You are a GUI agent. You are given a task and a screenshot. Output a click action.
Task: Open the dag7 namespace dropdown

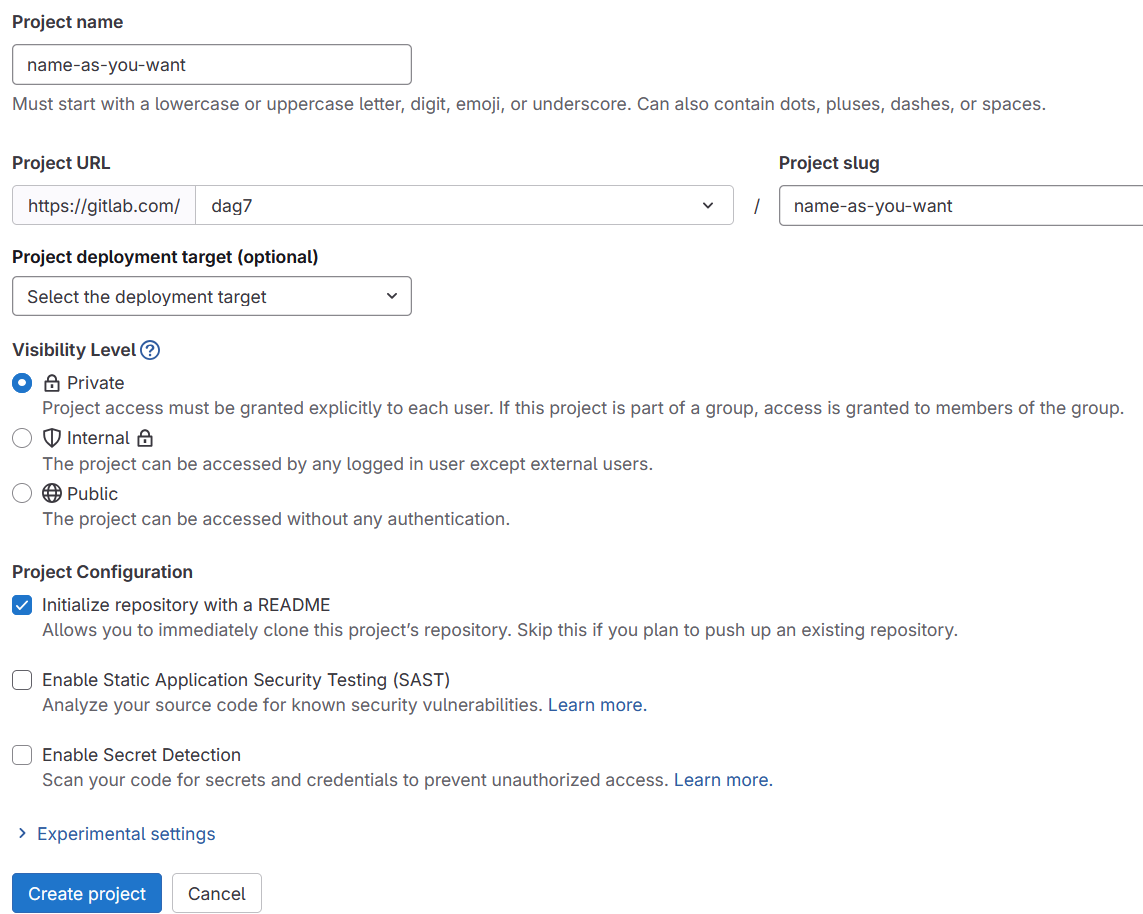click(464, 206)
